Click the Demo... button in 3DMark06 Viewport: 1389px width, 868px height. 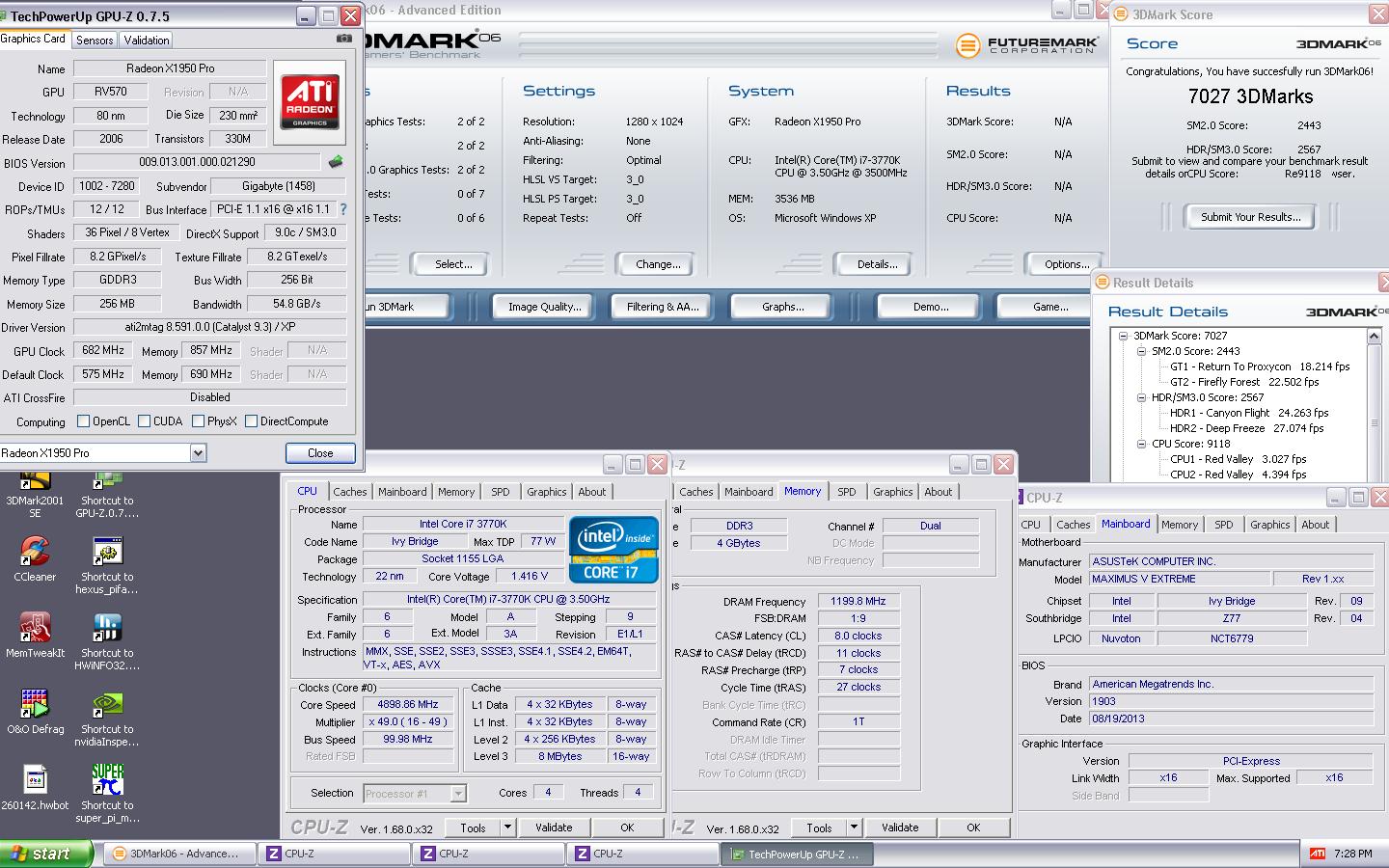point(931,307)
